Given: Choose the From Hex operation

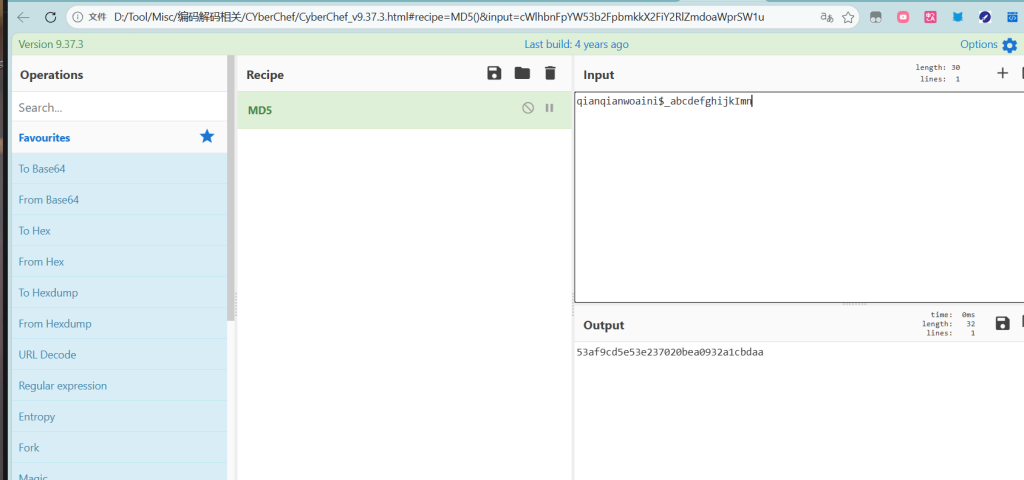Looking at the screenshot, I should point(41,262).
